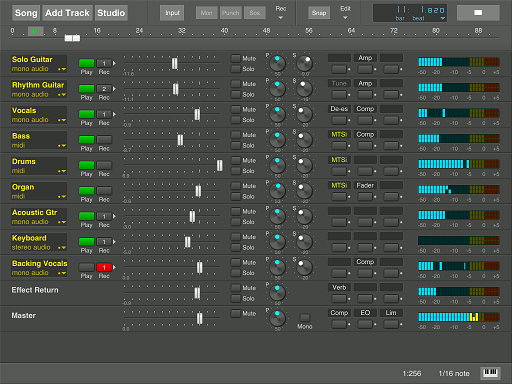Toggle Play on the Bass track
This screenshot has width=512, height=384.
pyautogui.click(x=86, y=140)
